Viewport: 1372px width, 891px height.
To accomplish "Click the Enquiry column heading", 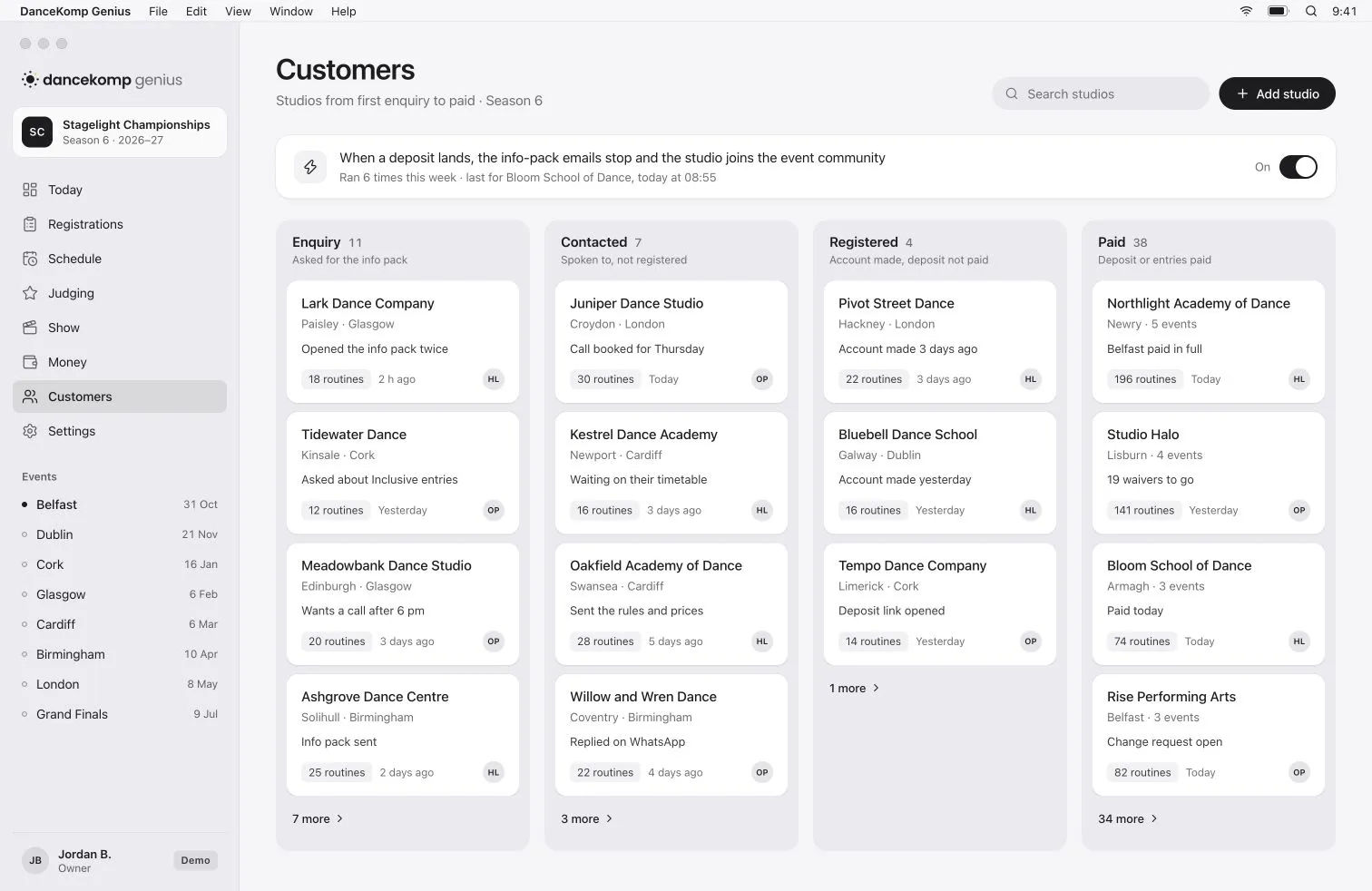I will tap(316, 242).
